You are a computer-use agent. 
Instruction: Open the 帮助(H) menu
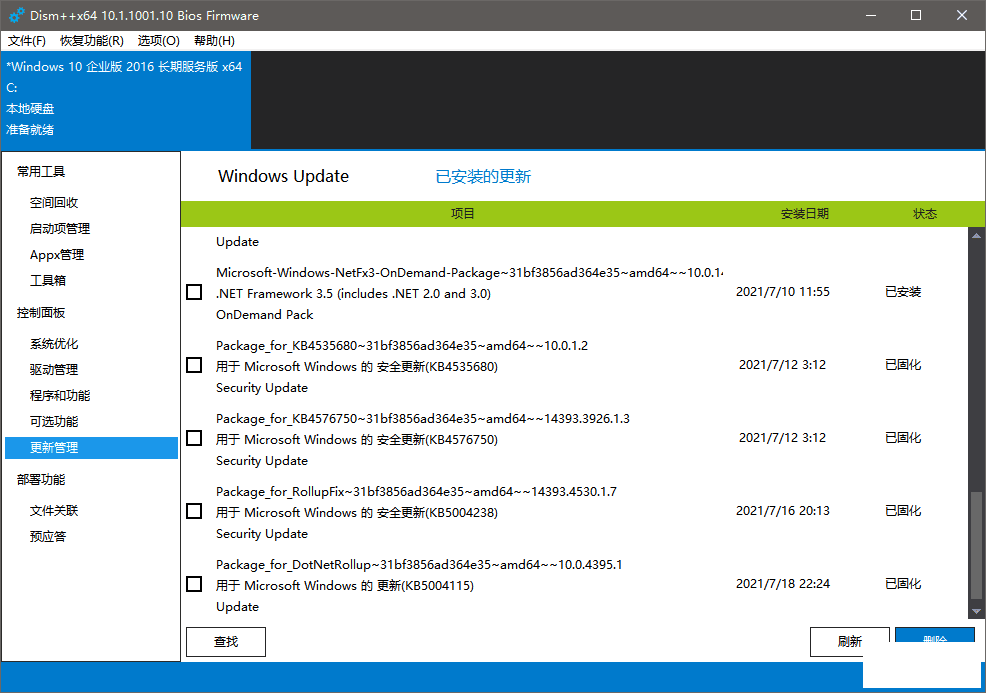coord(214,41)
